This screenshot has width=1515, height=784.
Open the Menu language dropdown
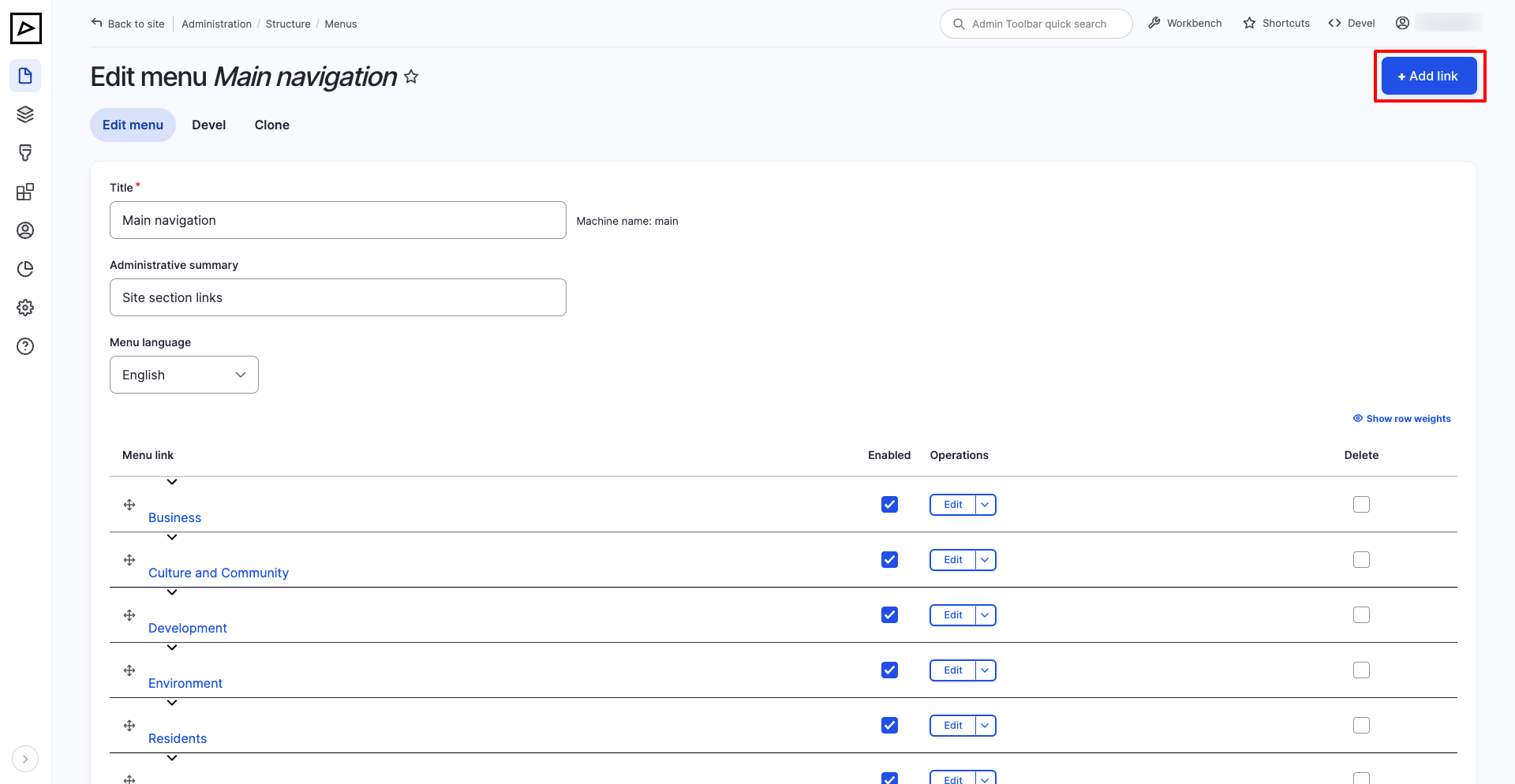tap(184, 375)
